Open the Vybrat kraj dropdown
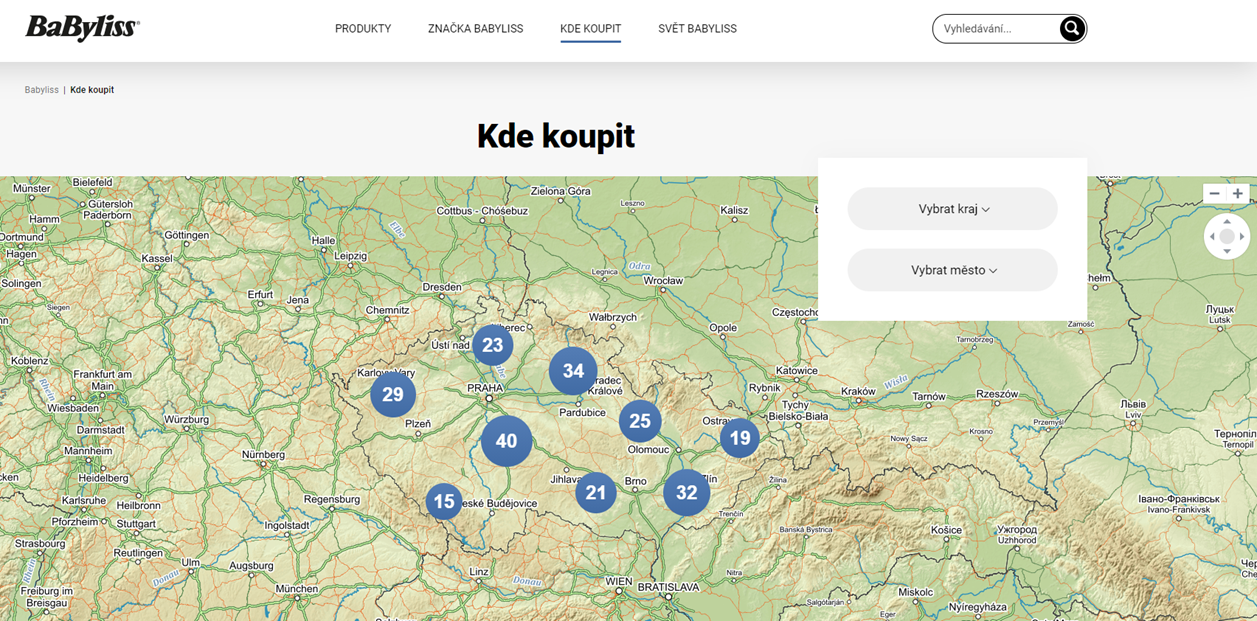This screenshot has width=1257, height=621. pyautogui.click(x=952, y=209)
